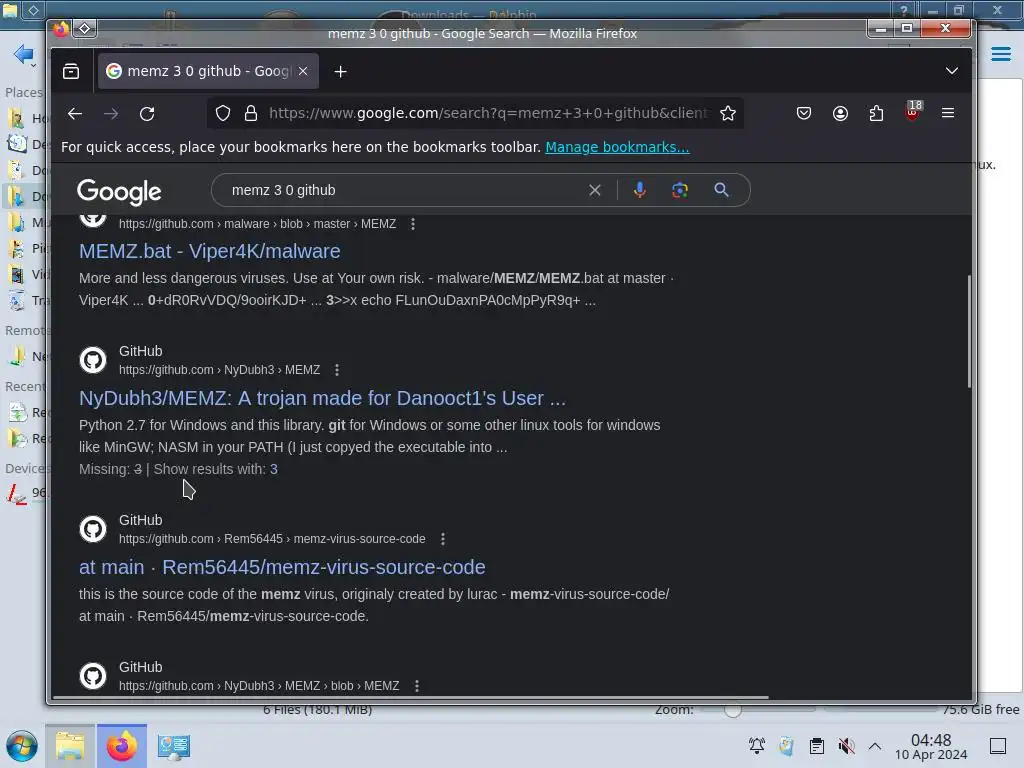
Task: Open Dolphin hamburger menu
Action: tap(1001, 54)
